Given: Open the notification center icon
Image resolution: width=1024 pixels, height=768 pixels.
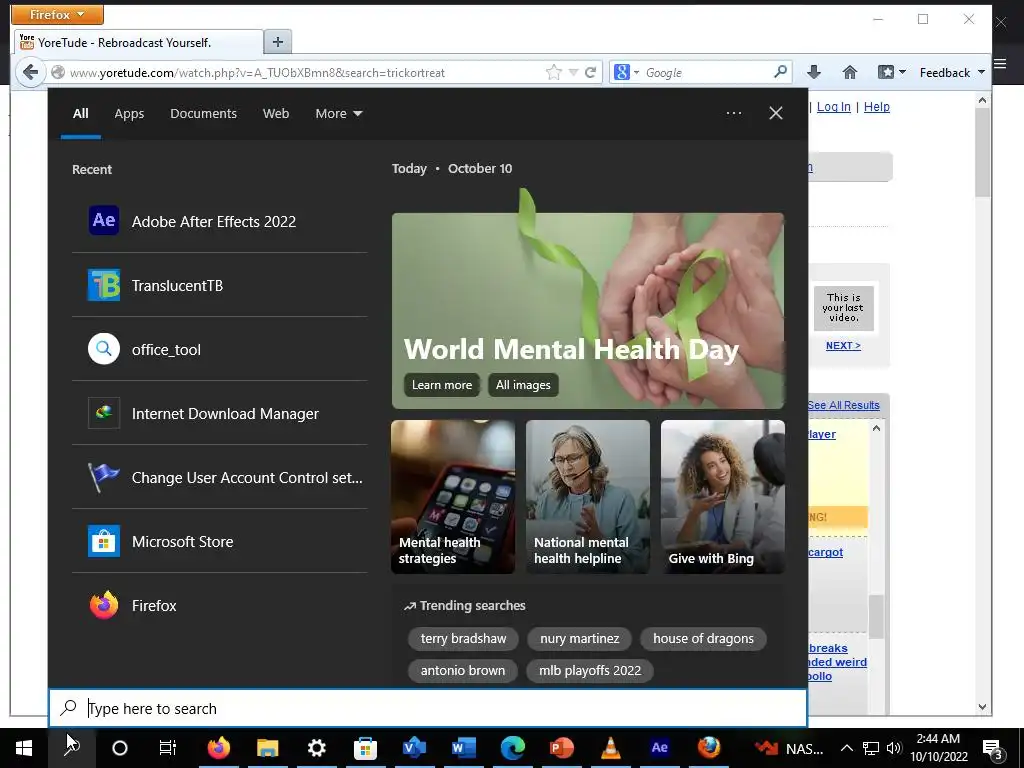Looking at the screenshot, I should [x=993, y=749].
